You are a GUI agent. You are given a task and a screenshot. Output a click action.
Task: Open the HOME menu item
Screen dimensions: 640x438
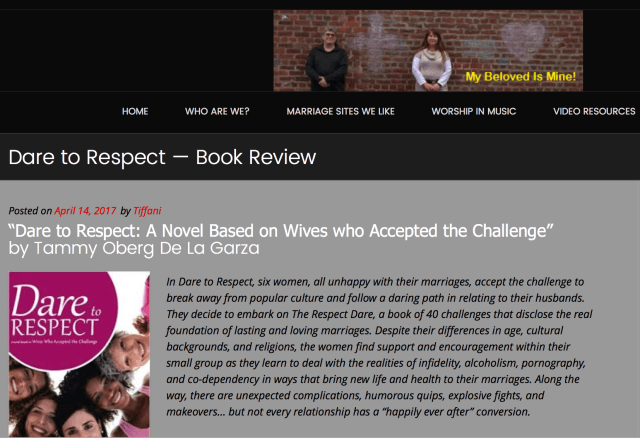pyautogui.click(x=135, y=111)
